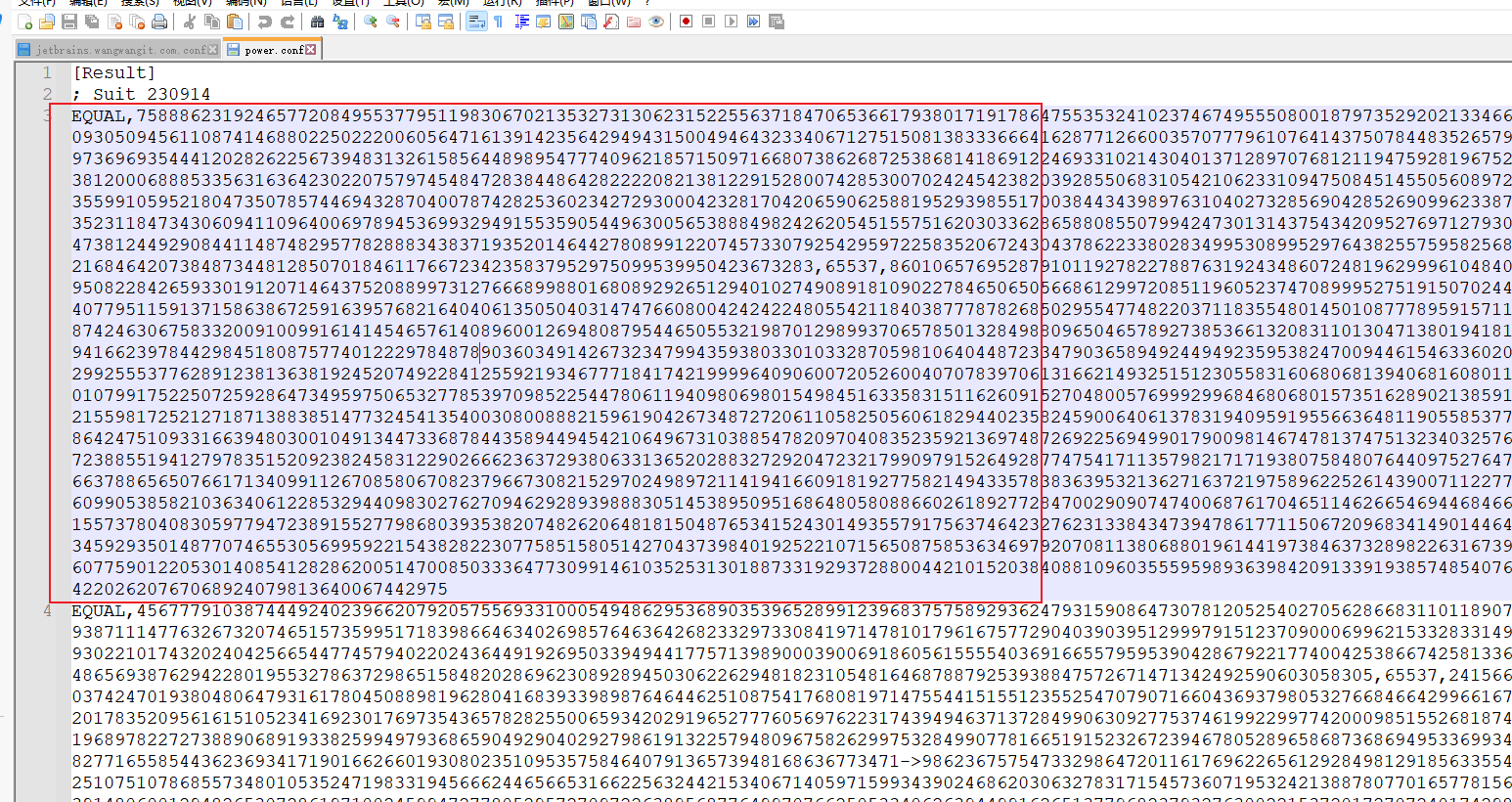Image resolution: width=1512 pixels, height=802 pixels.
Task: Zoom in using the magnifier plus icon
Action: tap(371, 22)
